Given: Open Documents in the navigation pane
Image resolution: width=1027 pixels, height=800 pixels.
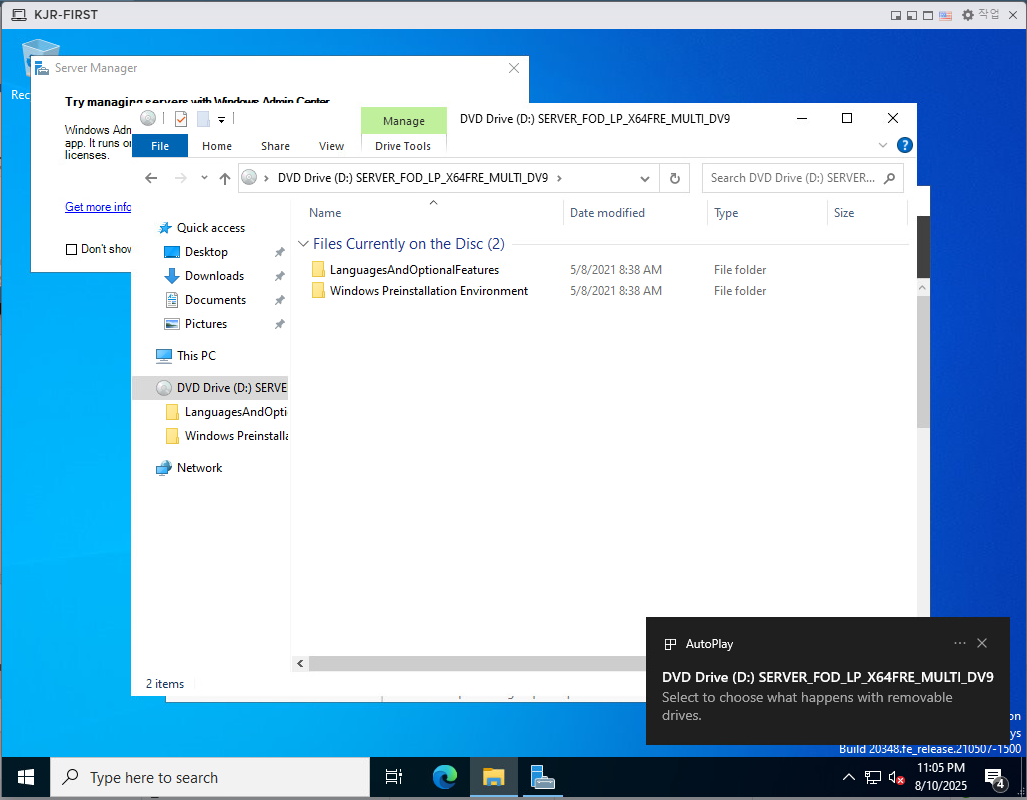Looking at the screenshot, I should [215, 300].
